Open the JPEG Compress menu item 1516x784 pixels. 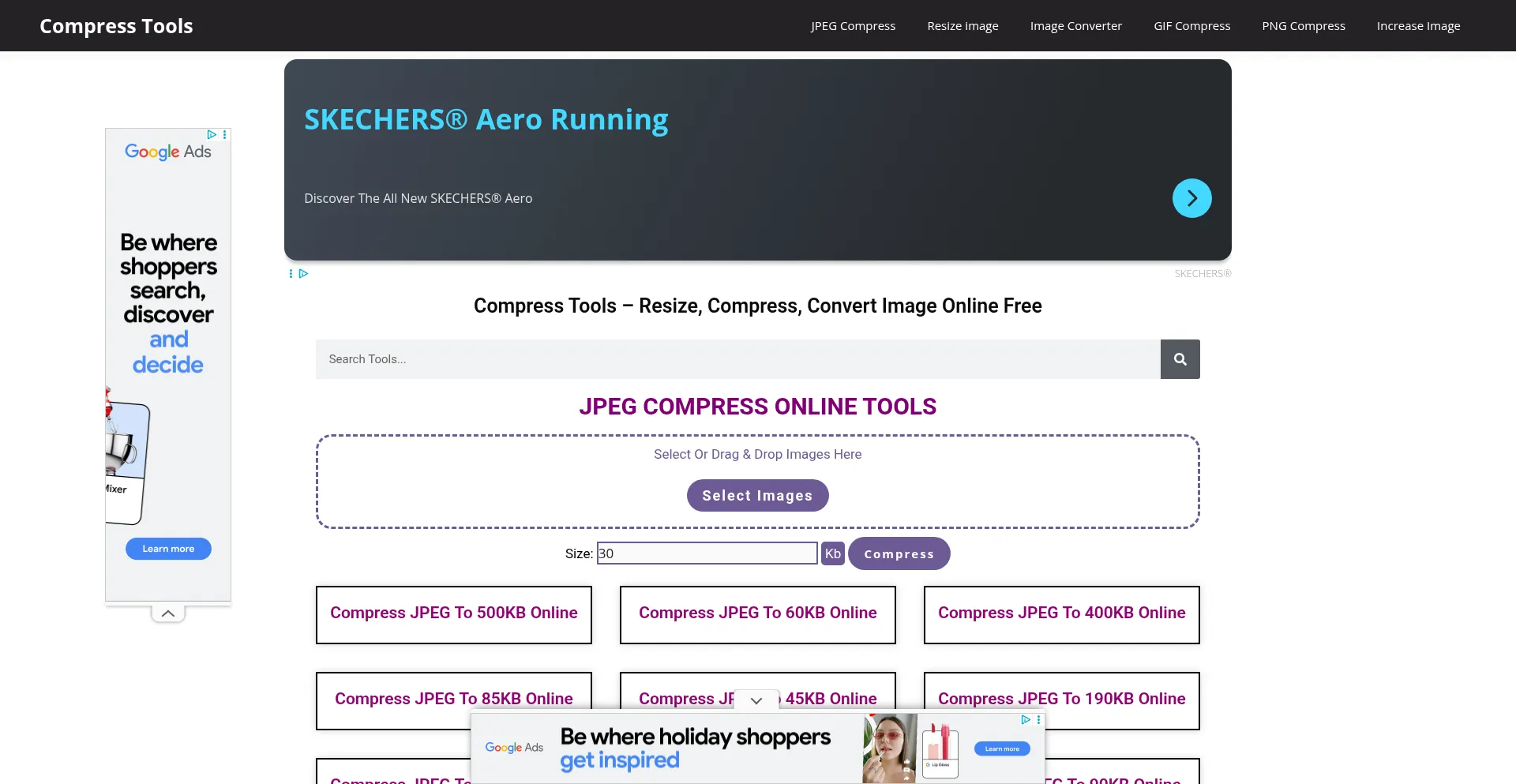click(x=853, y=26)
